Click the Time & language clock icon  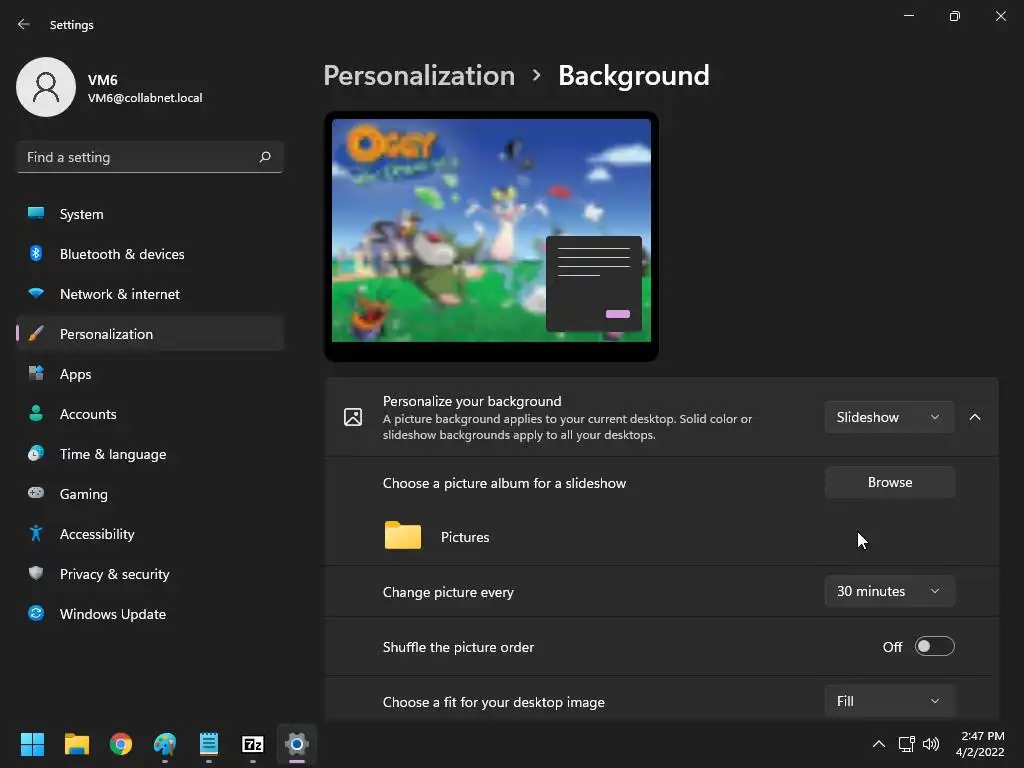36,453
